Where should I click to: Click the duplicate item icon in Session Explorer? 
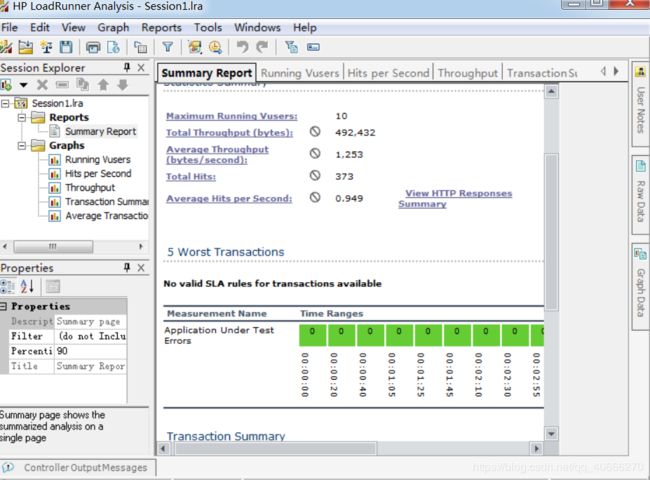[82, 85]
